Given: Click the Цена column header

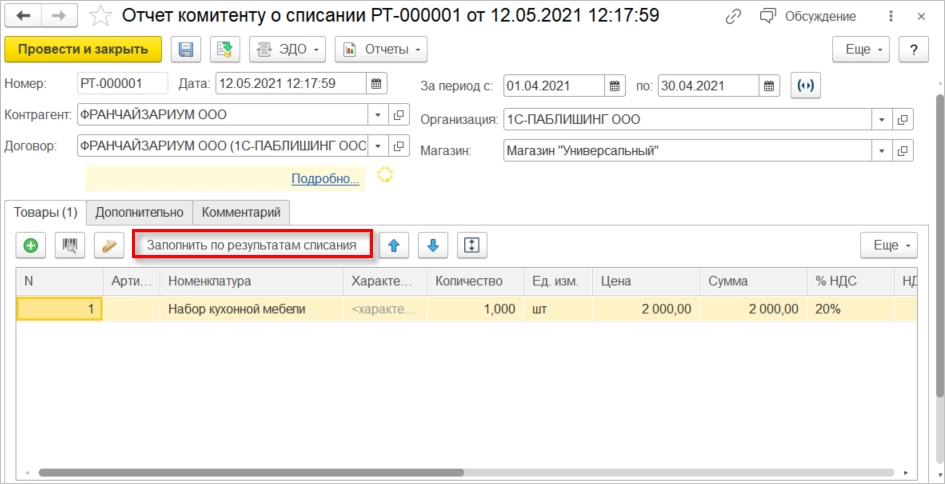Looking at the screenshot, I should click(x=646, y=281).
